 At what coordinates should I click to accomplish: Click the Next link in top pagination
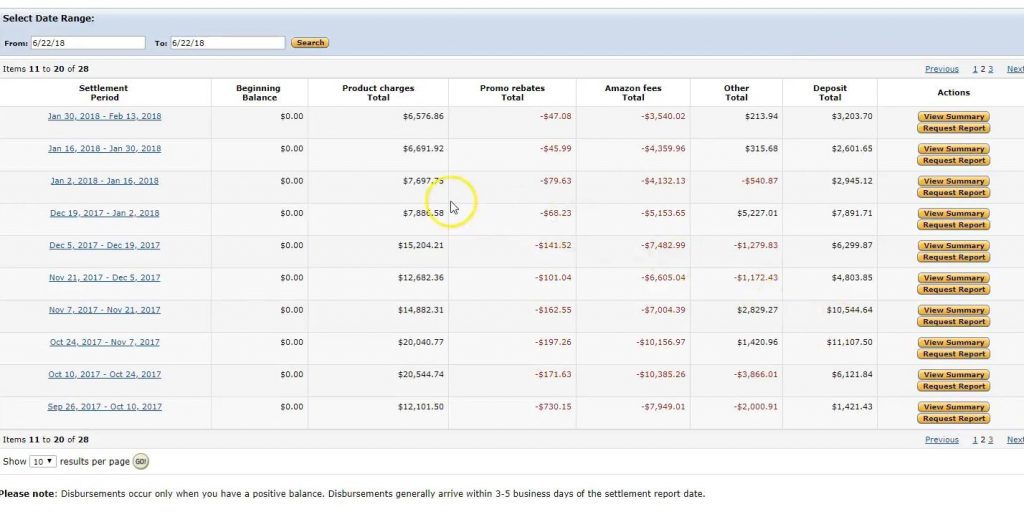click(1014, 70)
